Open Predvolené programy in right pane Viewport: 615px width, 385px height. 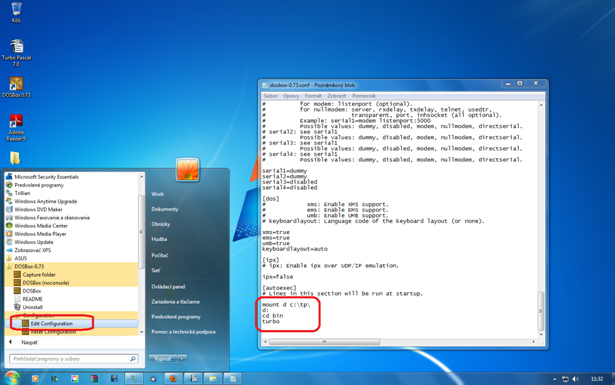tap(176, 317)
